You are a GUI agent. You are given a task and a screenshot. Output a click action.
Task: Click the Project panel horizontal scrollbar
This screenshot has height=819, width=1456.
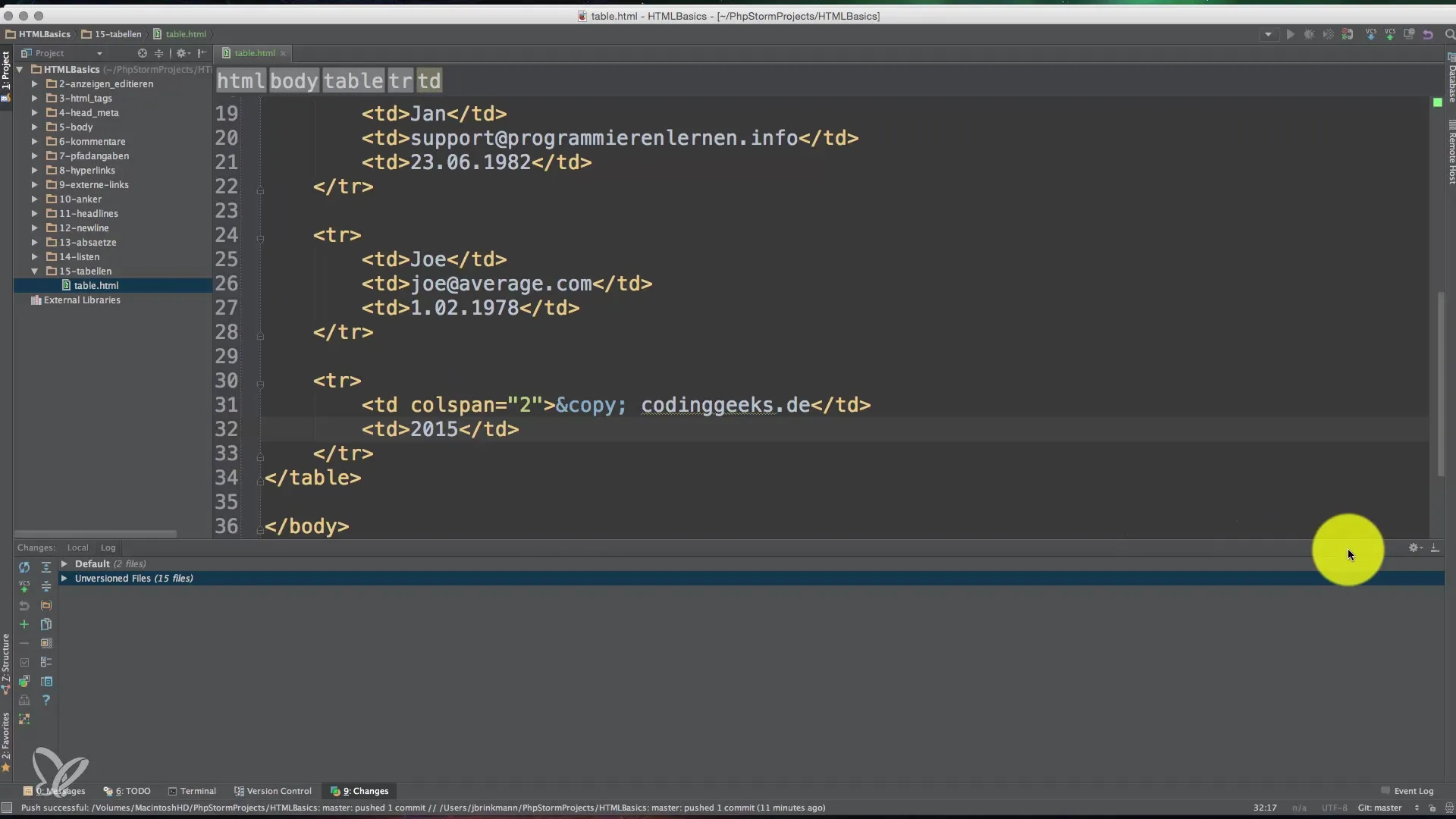96,533
